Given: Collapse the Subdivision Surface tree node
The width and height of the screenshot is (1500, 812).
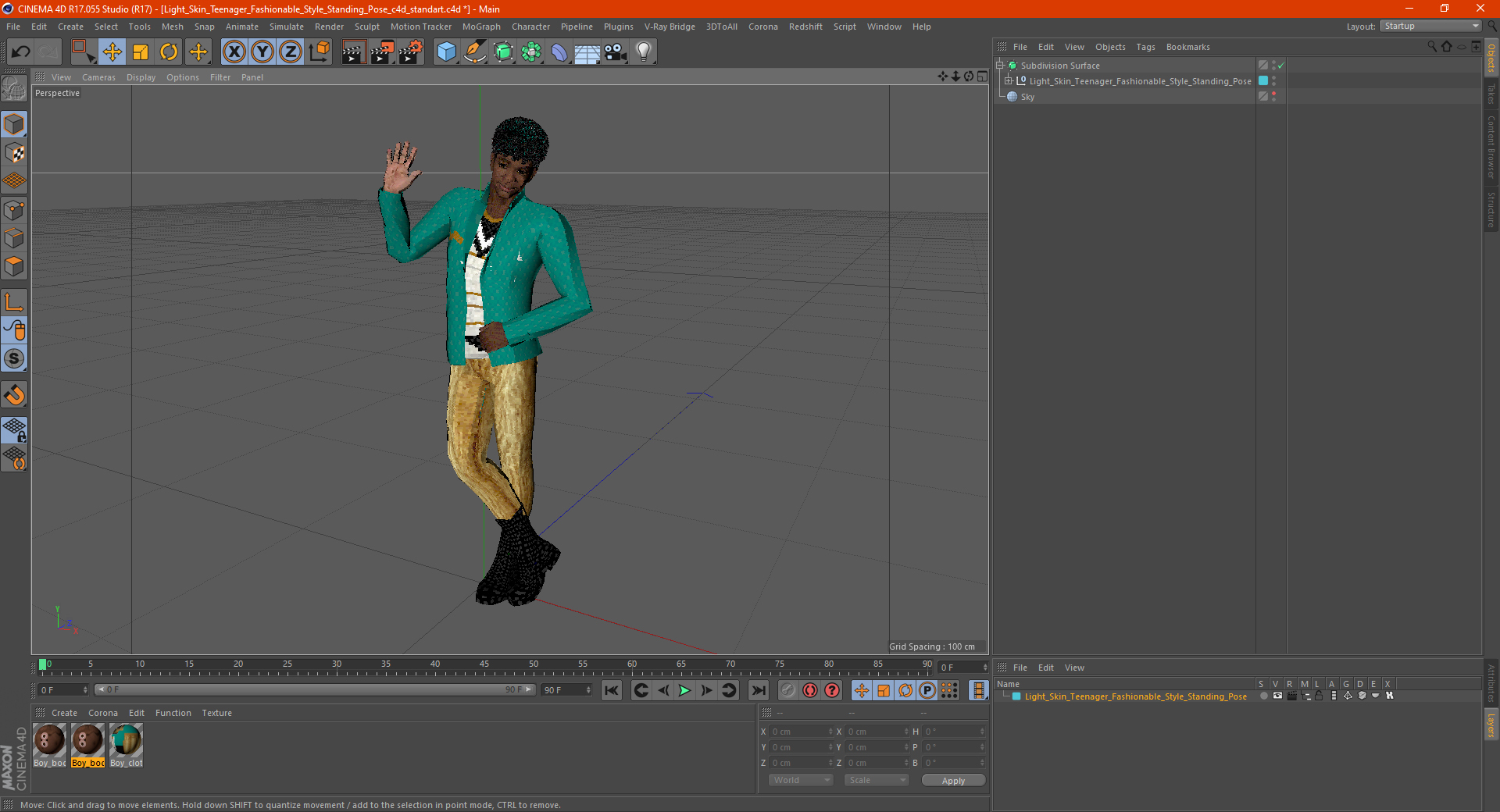Looking at the screenshot, I should tap(999, 66).
